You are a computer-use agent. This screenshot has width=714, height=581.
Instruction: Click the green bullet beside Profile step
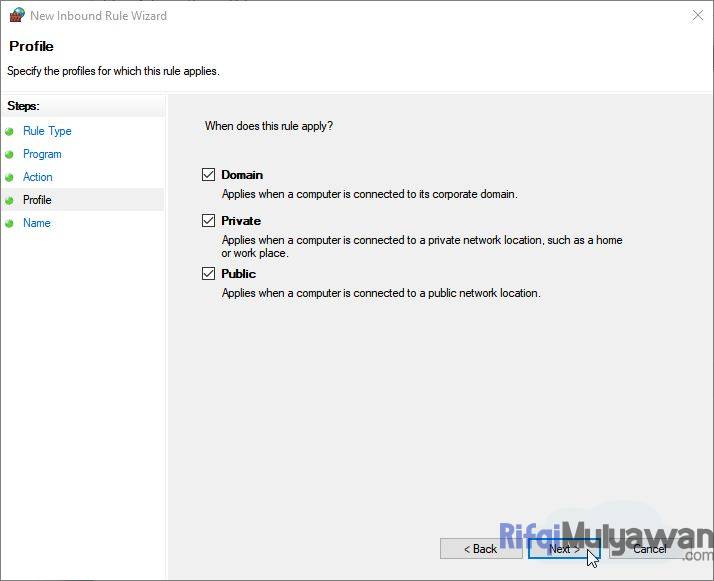[10, 200]
